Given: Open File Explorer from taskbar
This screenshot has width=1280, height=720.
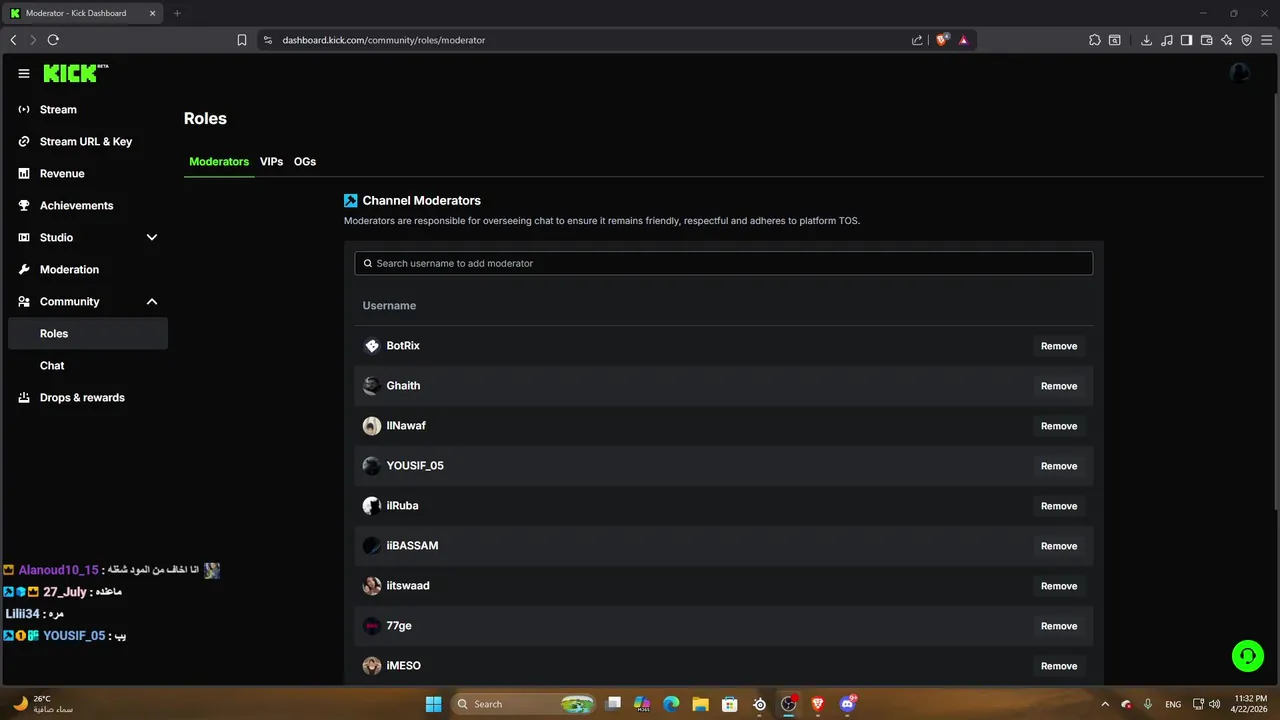Looking at the screenshot, I should pyautogui.click(x=701, y=704).
